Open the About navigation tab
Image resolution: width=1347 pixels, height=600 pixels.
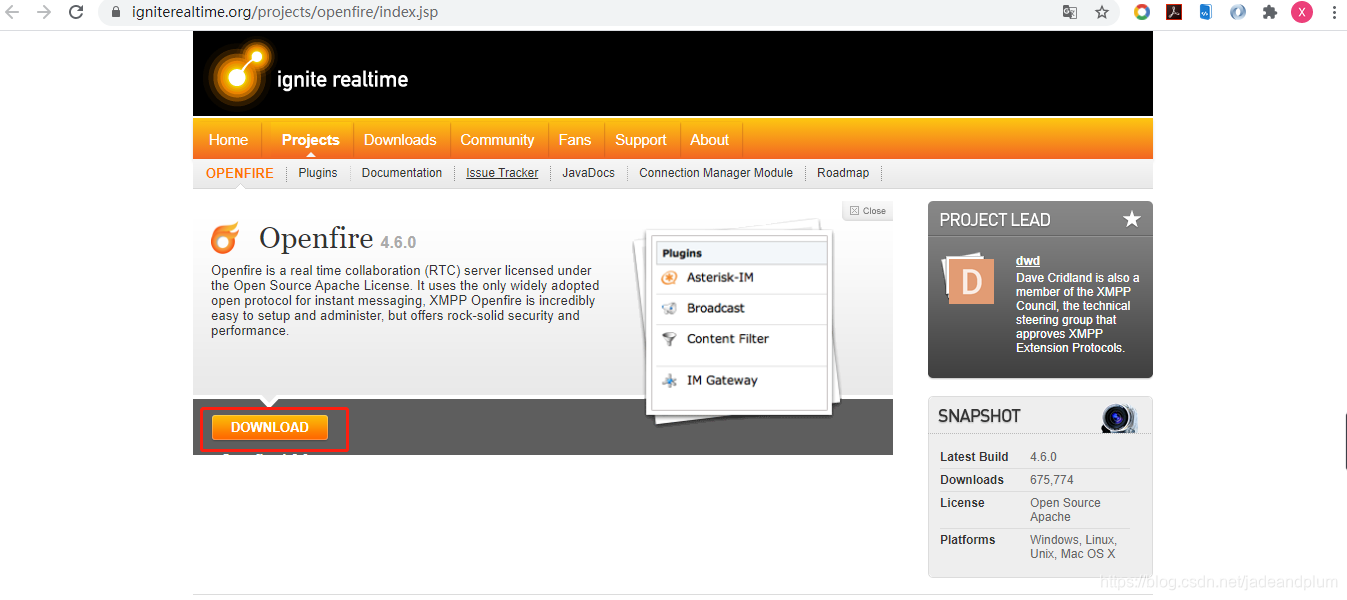pos(710,140)
